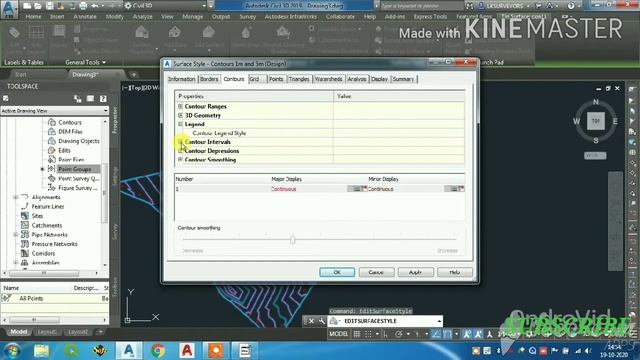
Task: Open Google Chrome from taskbar
Action: point(158,351)
